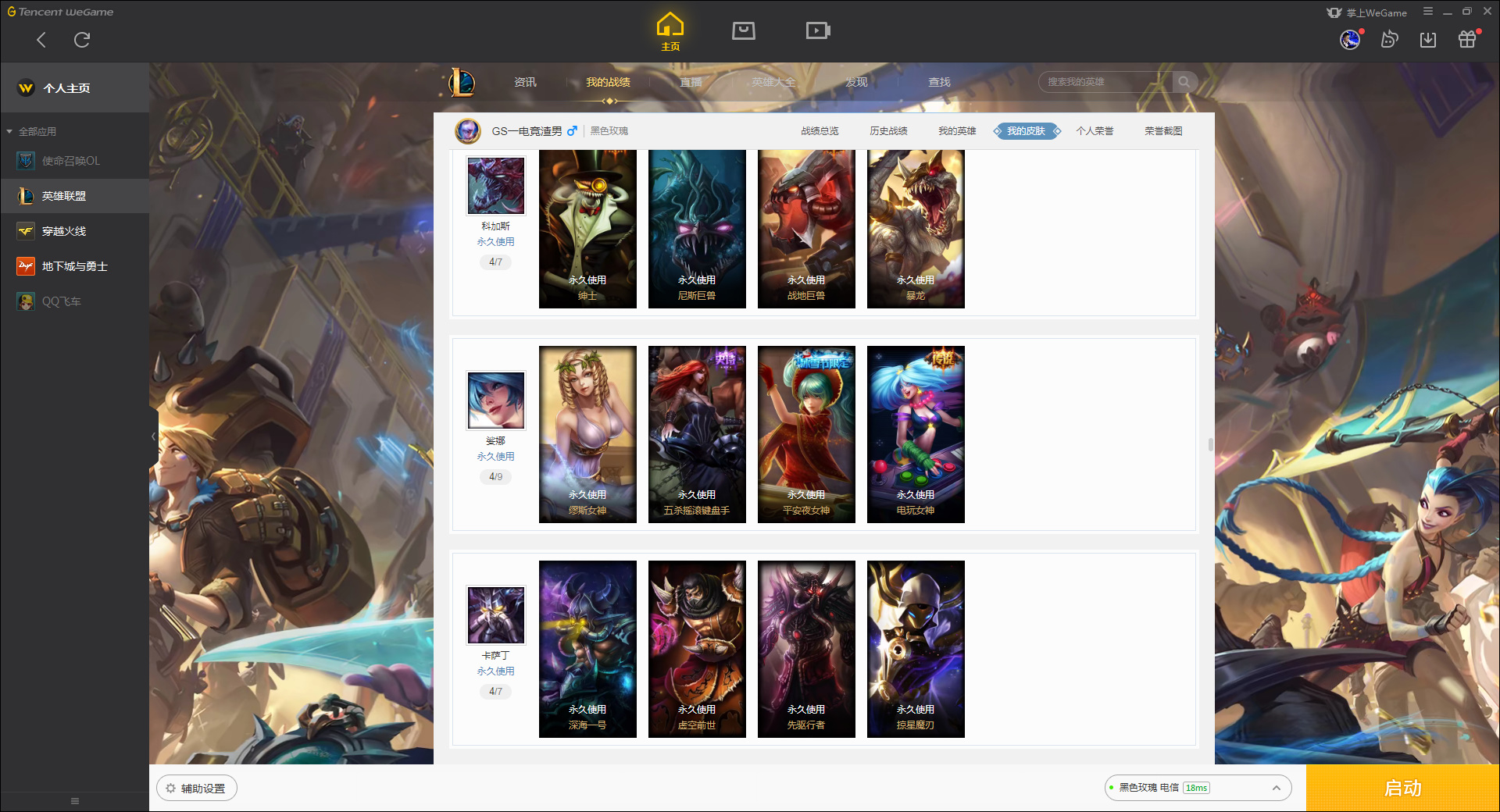Viewport: 1500px width, 812px height.
Task: Click the search magnifier button
Action: (1184, 82)
